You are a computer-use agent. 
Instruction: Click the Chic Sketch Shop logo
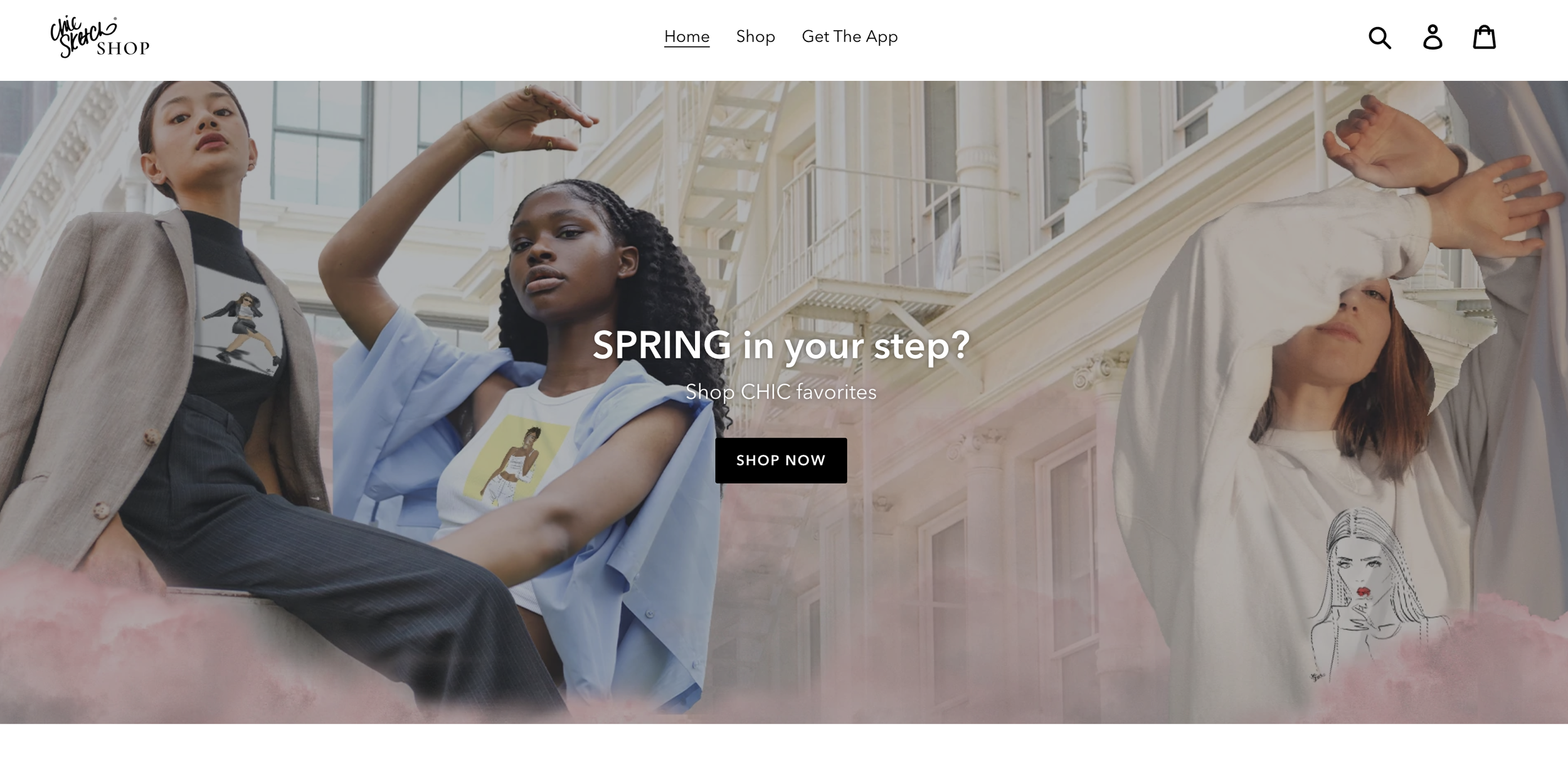(x=100, y=37)
